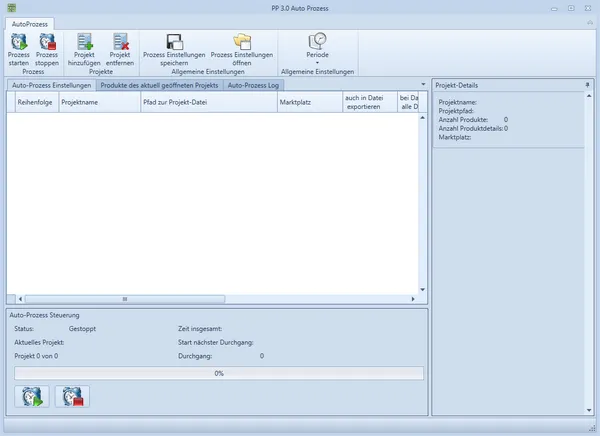Click table vertical scrollbar down arrow

point(422,290)
